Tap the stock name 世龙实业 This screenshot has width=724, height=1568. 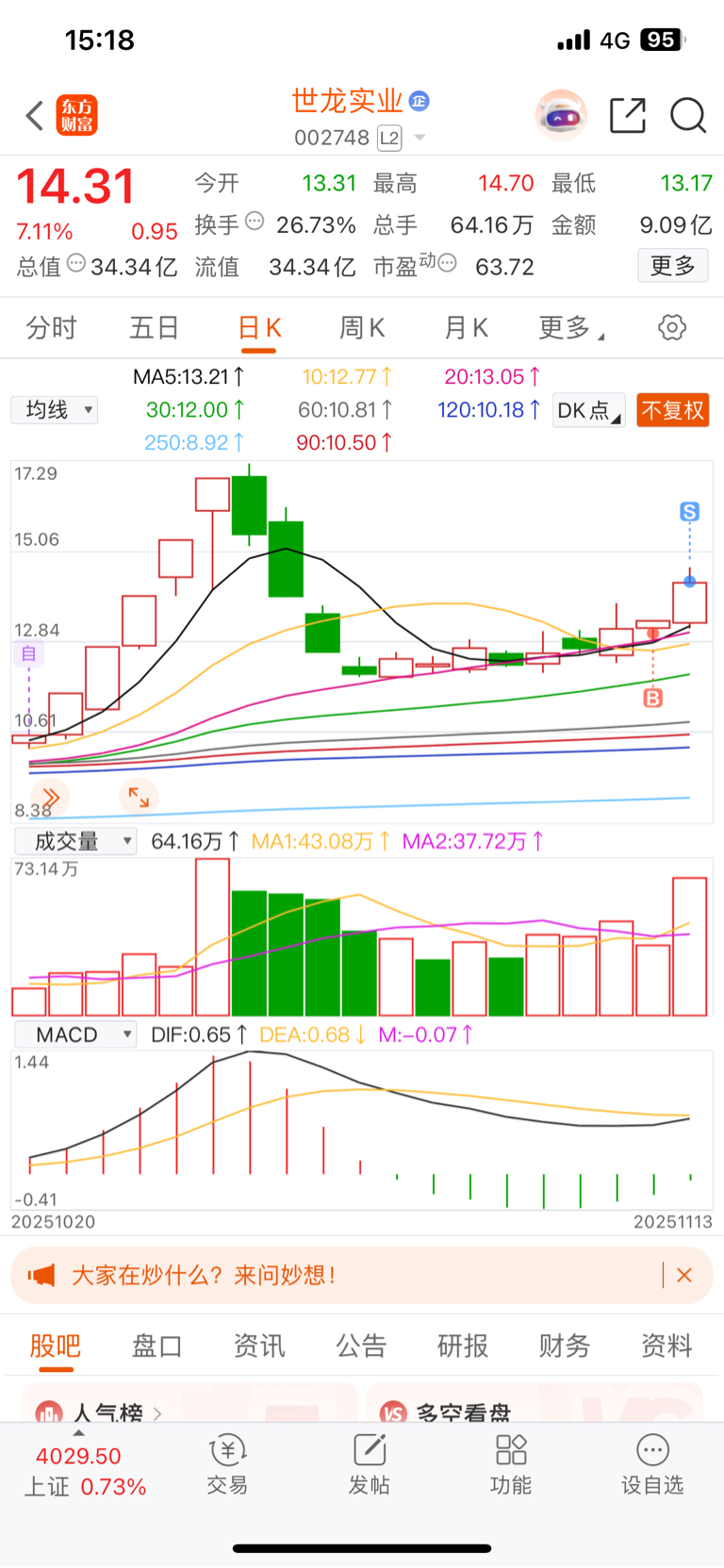click(347, 101)
